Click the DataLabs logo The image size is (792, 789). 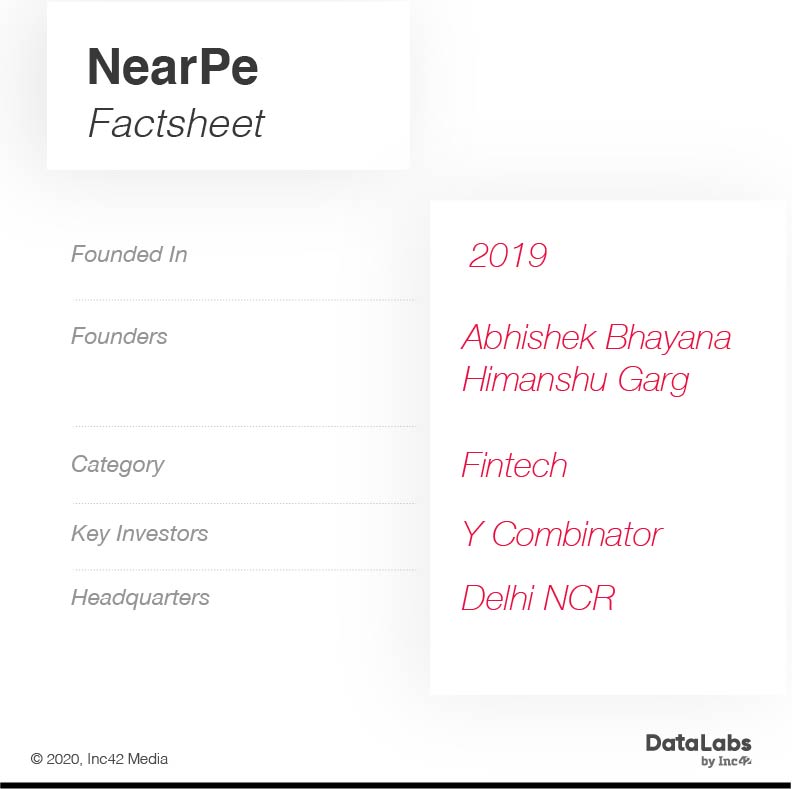[697, 743]
